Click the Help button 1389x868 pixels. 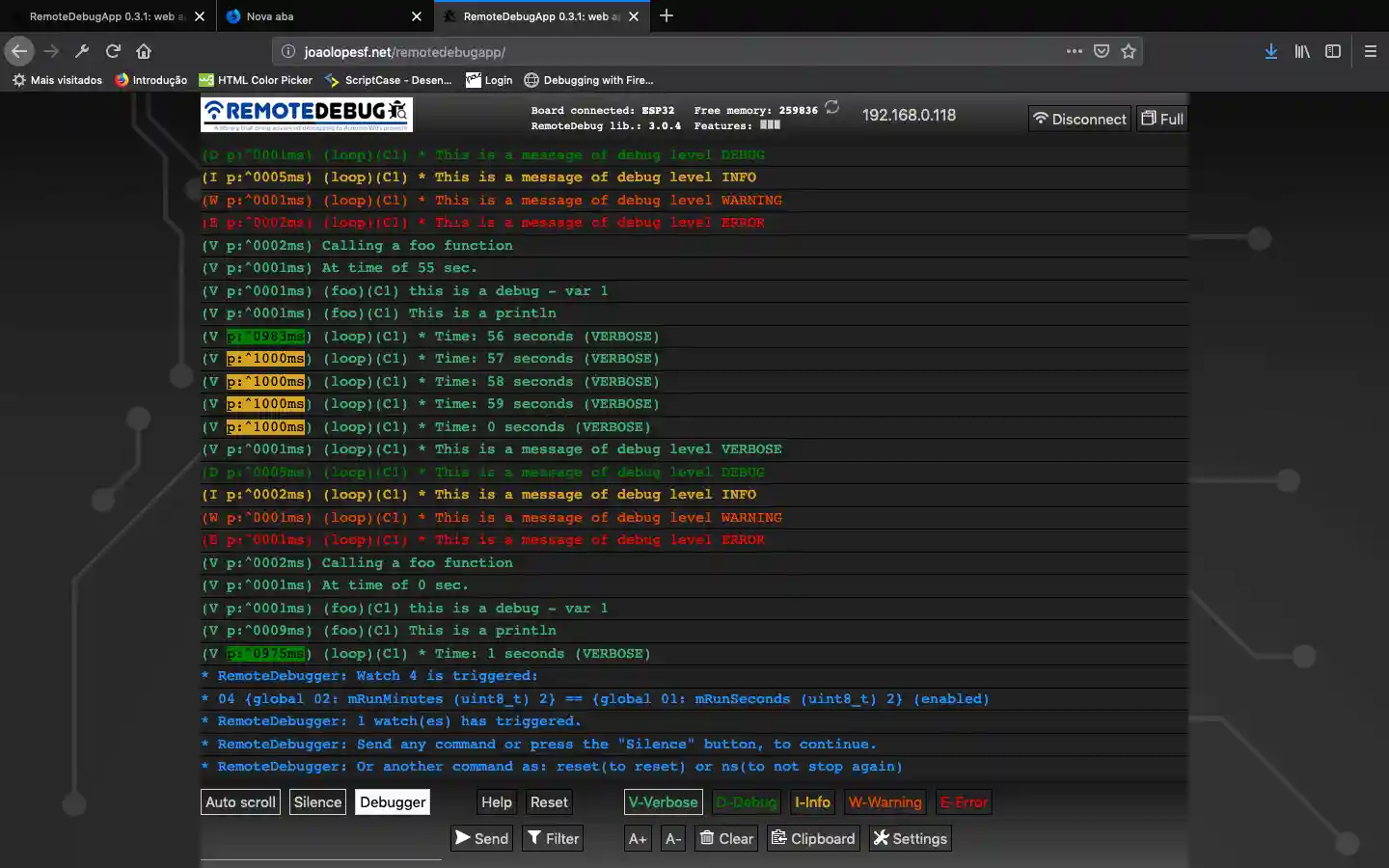tap(496, 801)
